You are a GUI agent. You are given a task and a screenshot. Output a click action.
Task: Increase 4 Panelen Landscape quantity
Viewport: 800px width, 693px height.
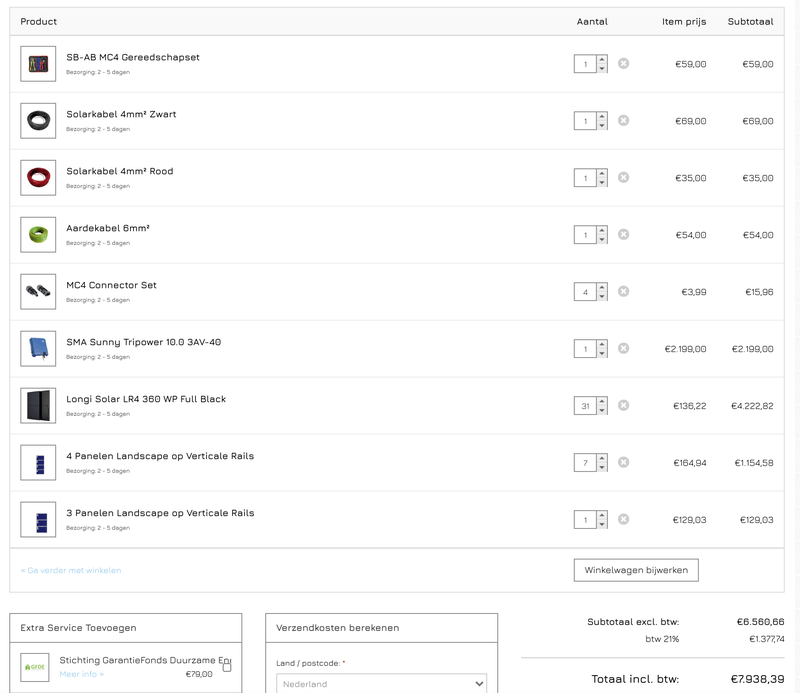(602, 459)
